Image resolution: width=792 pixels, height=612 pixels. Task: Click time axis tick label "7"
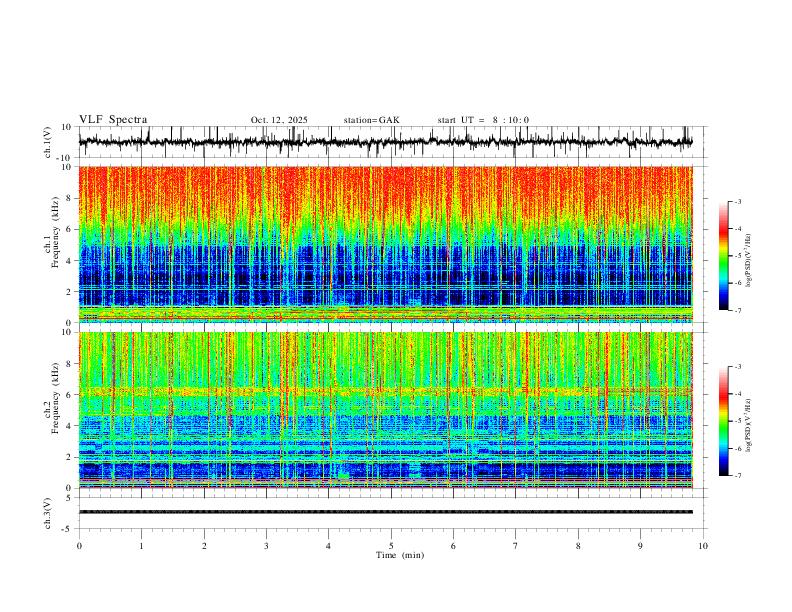coord(516,546)
